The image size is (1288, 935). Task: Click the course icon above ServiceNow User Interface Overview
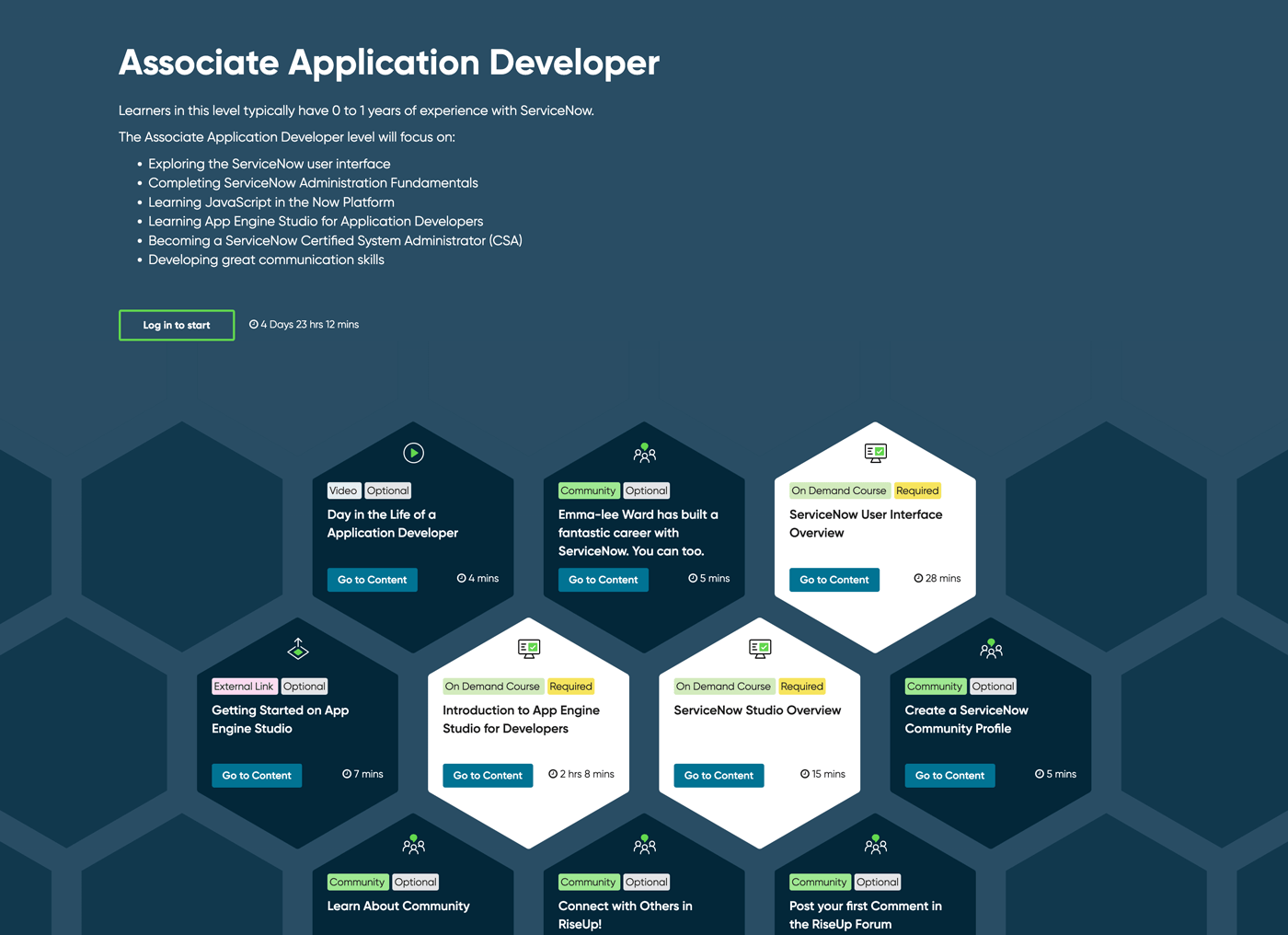(x=876, y=453)
